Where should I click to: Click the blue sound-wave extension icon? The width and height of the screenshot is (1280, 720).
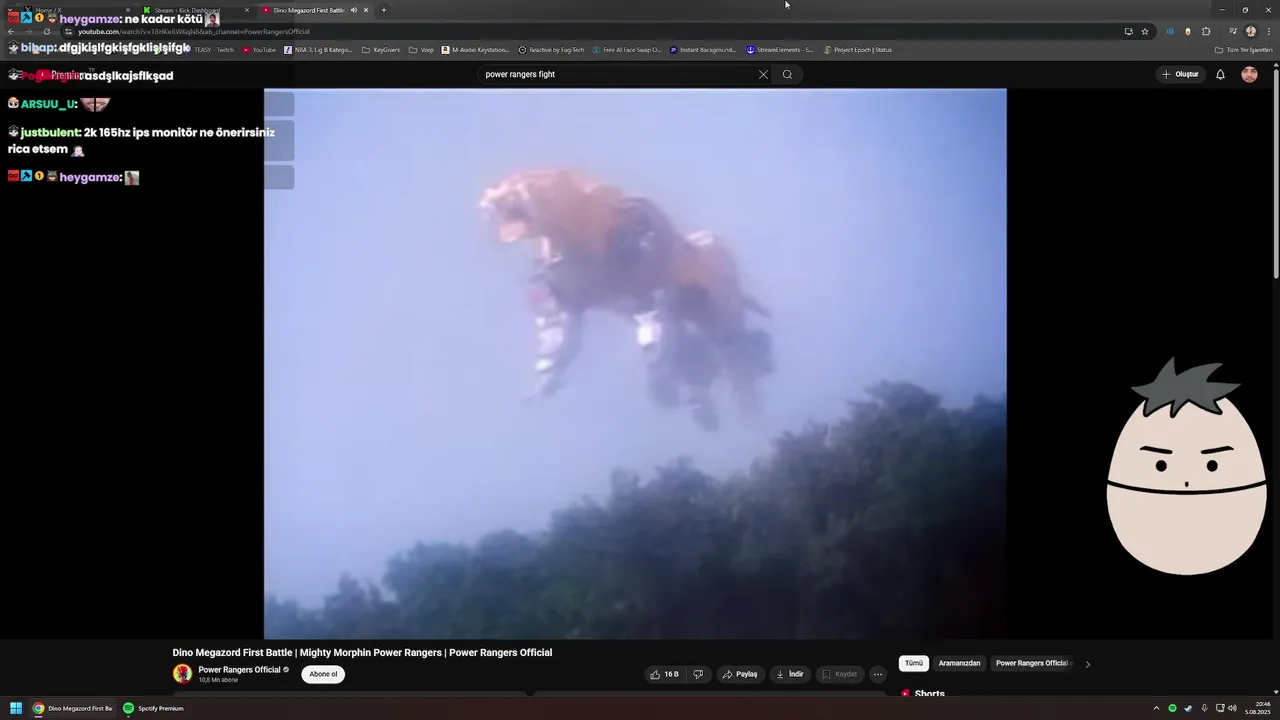coord(1170,31)
